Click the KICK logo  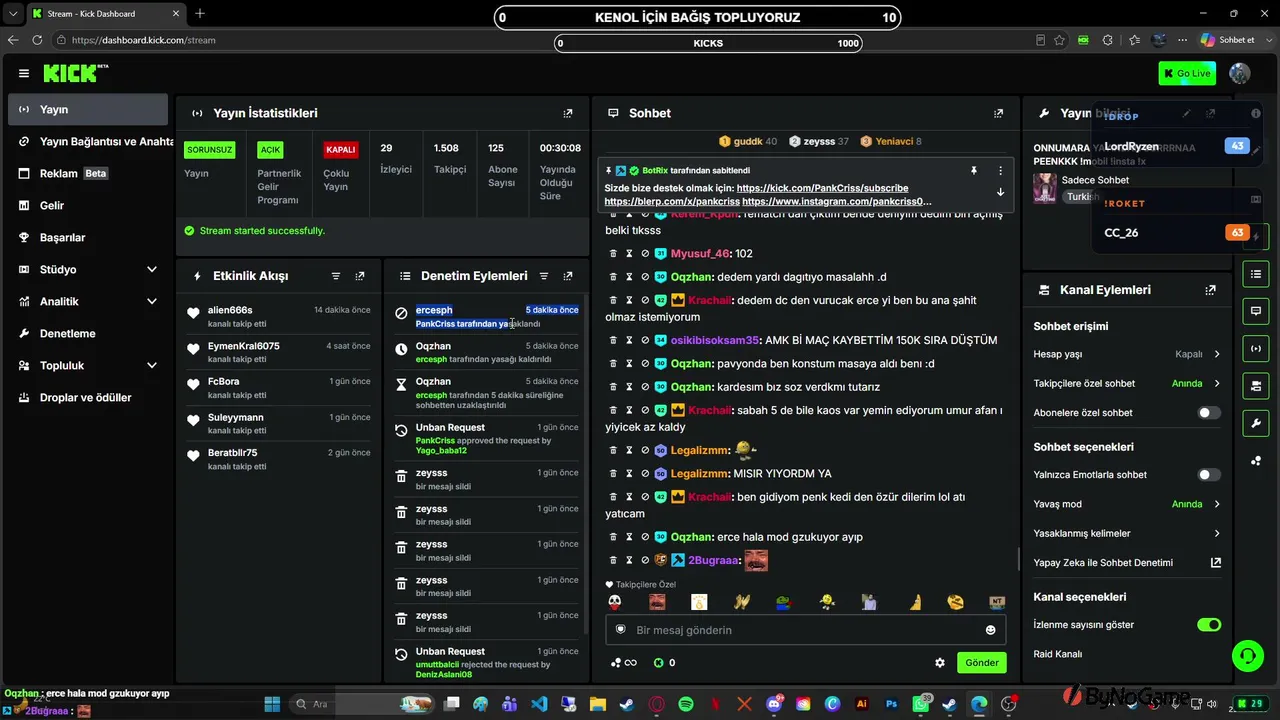75,73
